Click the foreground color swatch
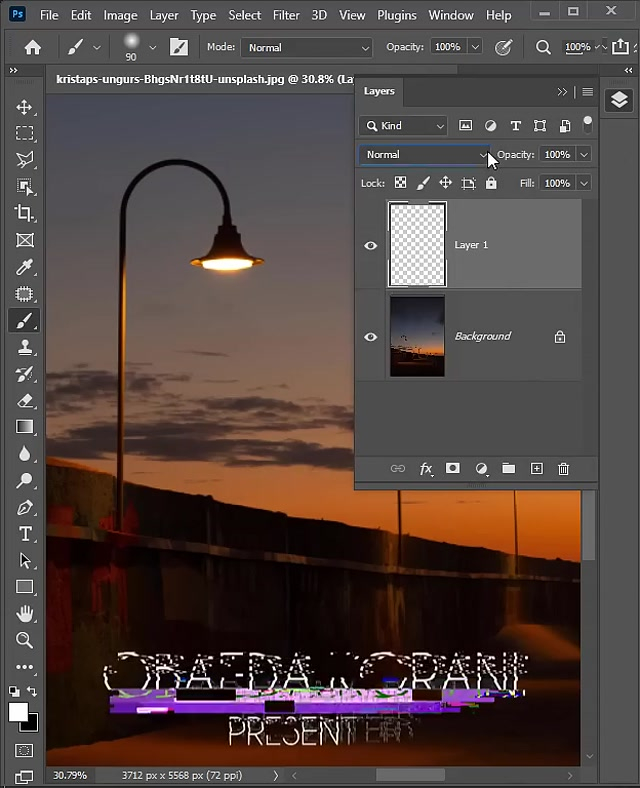 click(x=18, y=712)
